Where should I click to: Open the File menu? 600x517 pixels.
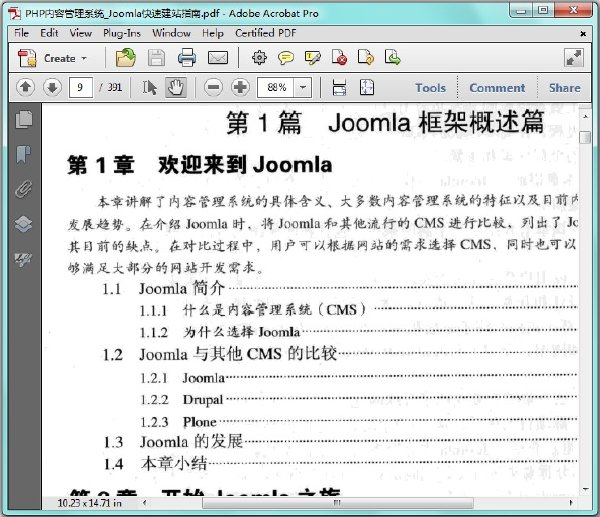(x=21, y=33)
